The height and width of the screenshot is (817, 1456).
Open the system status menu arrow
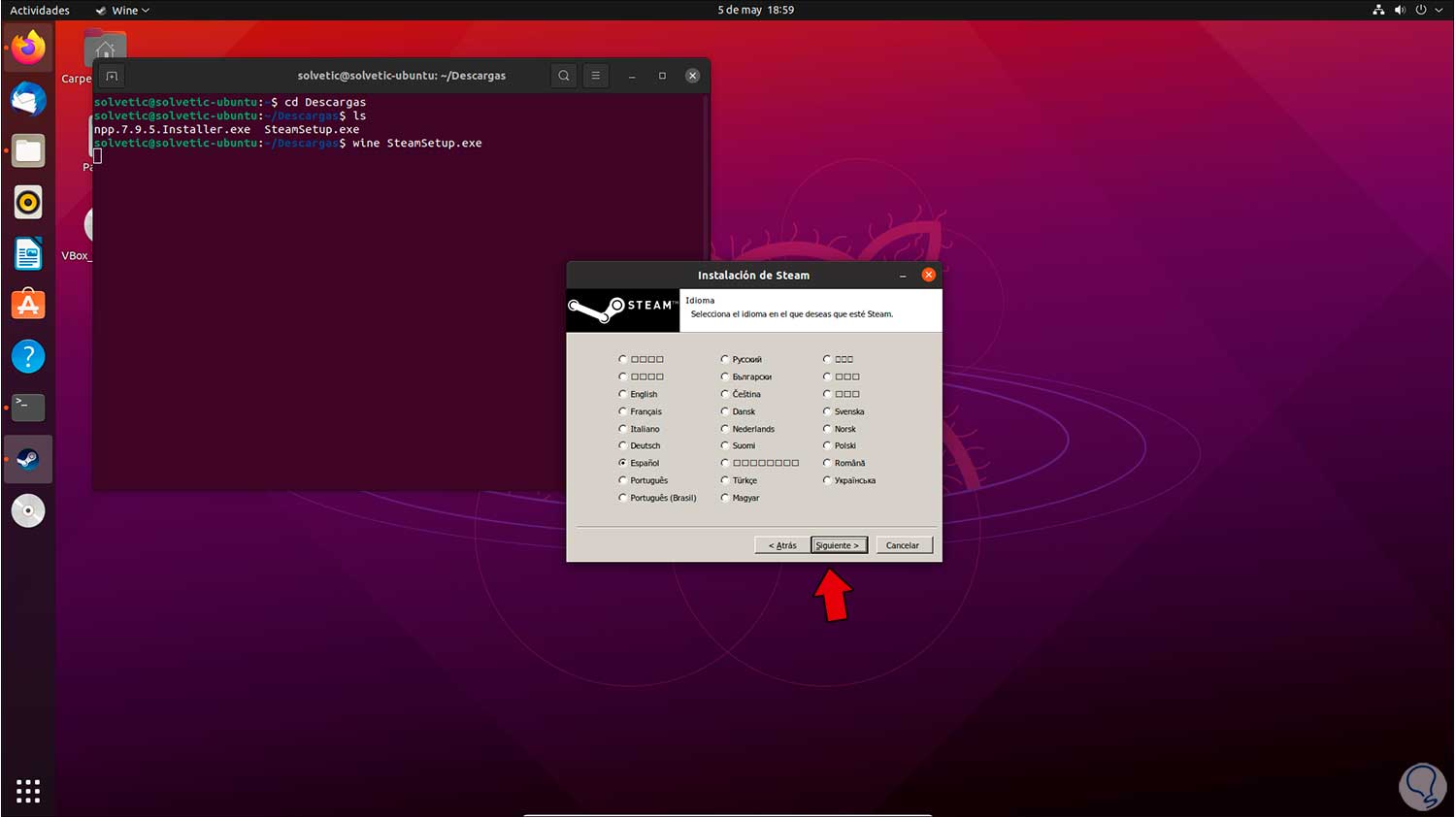[x=1439, y=10]
